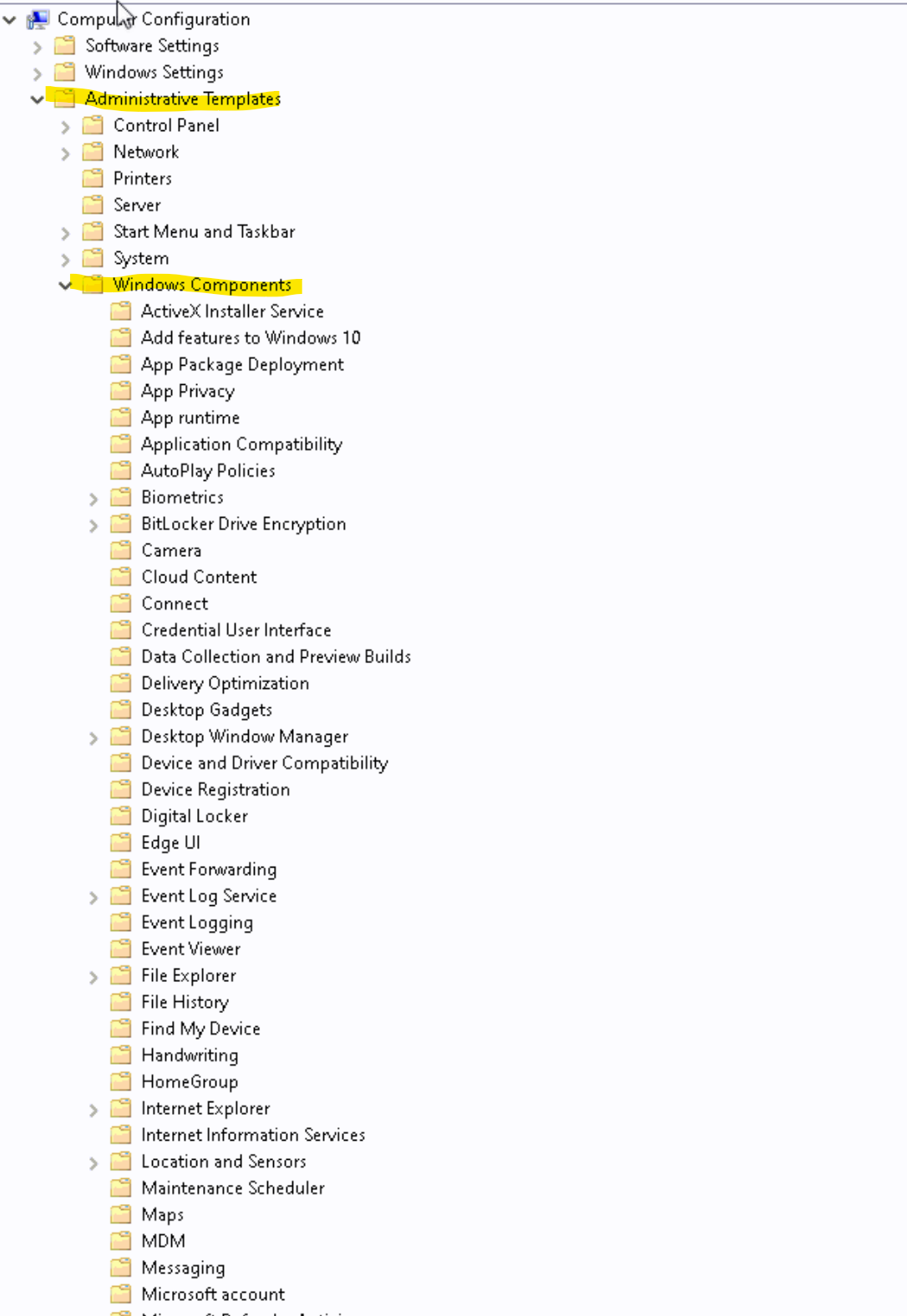
Task: Click the HomeGroup folder icon
Action: click(x=121, y=1081)
